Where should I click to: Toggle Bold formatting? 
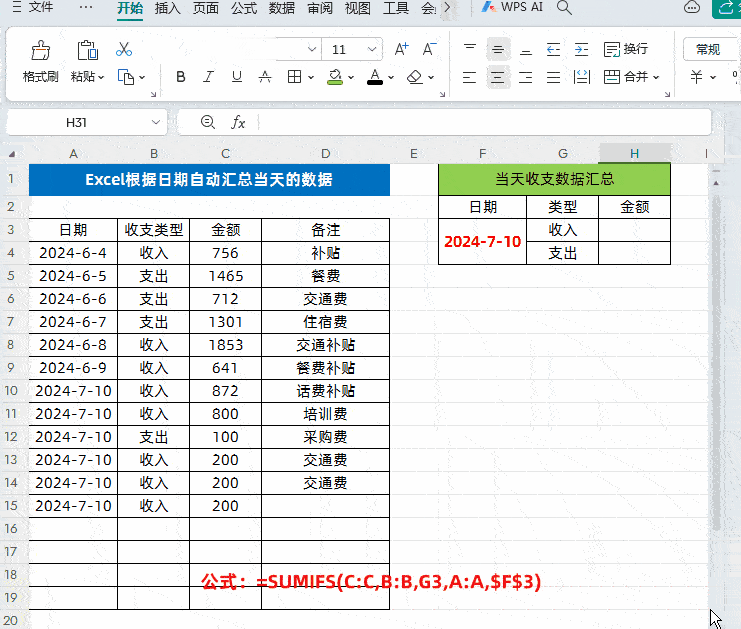pos(181,77)
